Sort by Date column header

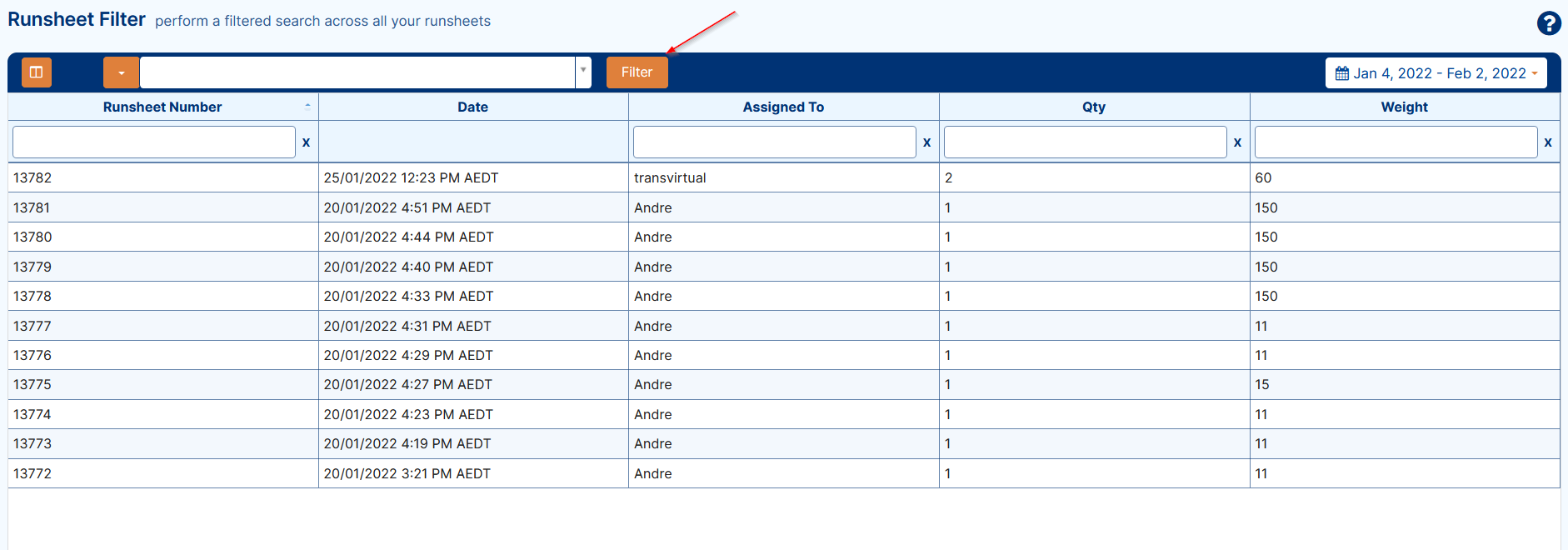(473, 107)
